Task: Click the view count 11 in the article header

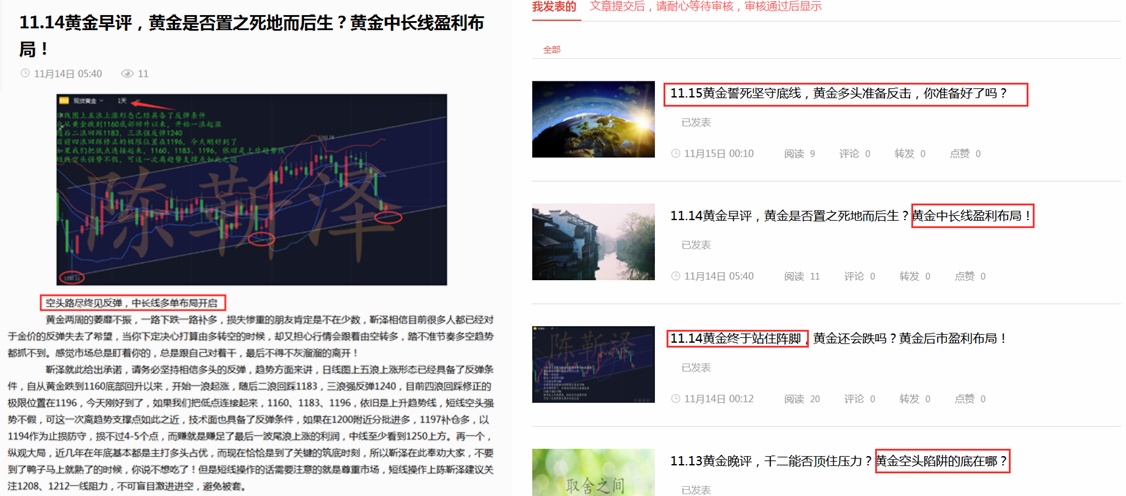Action: 143,73
